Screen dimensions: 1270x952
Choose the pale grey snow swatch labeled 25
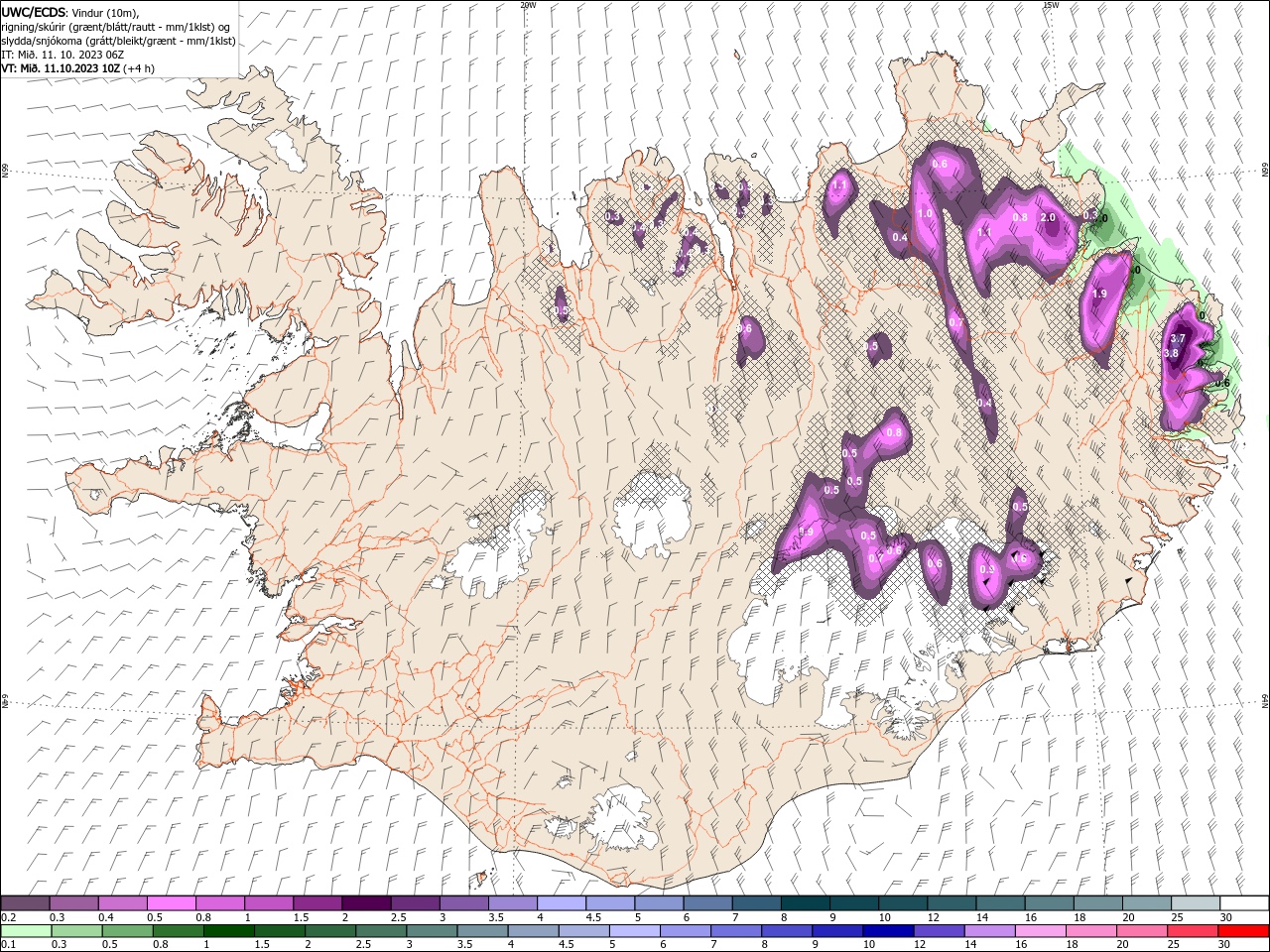coord(1195,903)
